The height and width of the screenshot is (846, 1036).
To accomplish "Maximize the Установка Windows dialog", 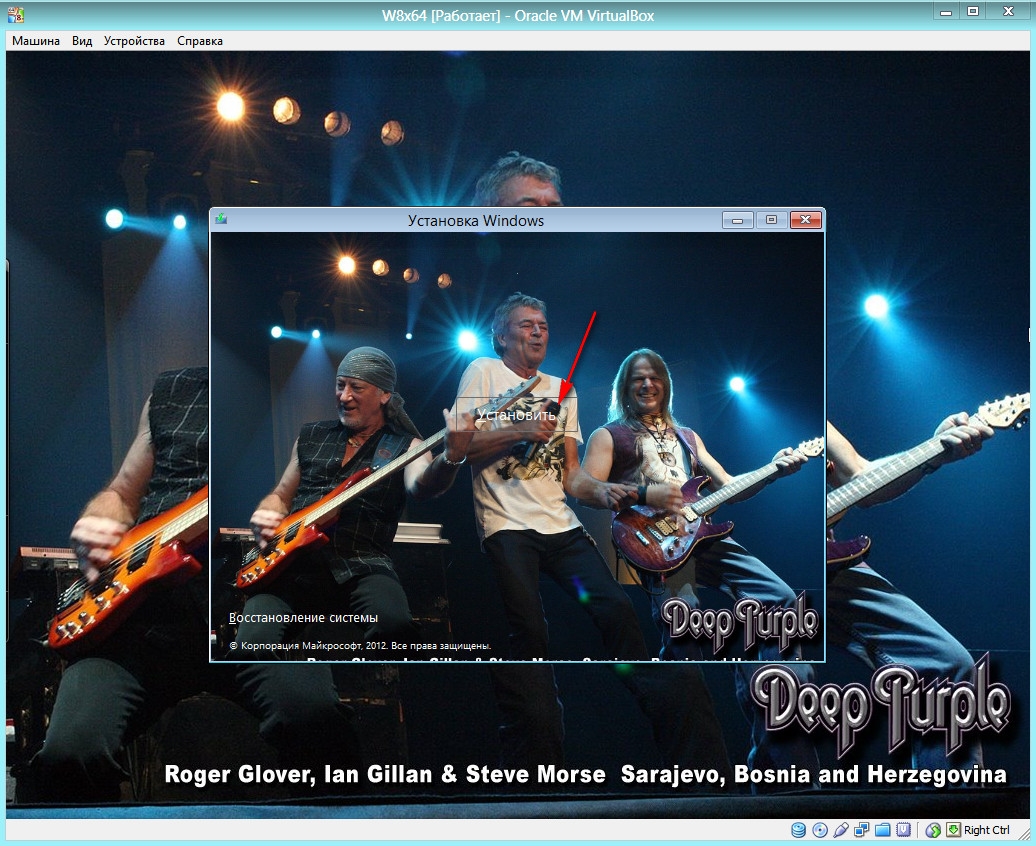I will tap(771, 220).
